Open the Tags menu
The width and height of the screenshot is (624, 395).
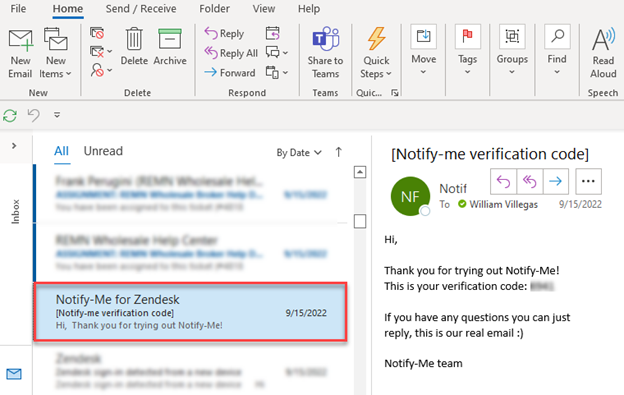467,51
